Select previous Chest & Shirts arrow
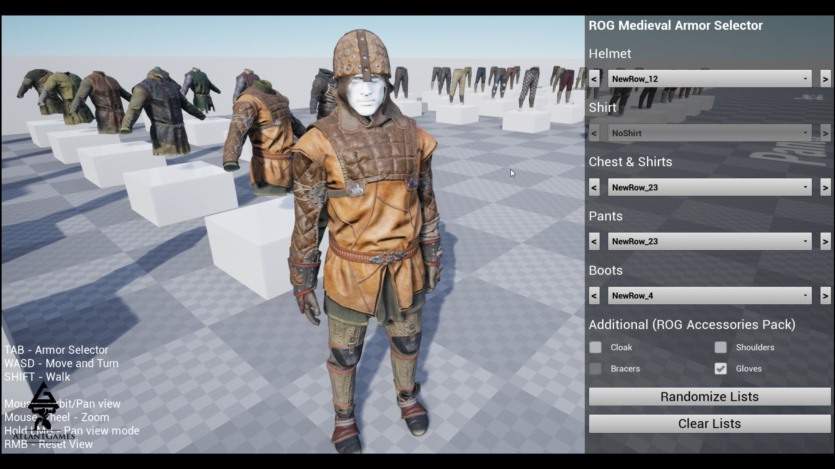This screenshot has height=469, width=835. pos(594,187)
